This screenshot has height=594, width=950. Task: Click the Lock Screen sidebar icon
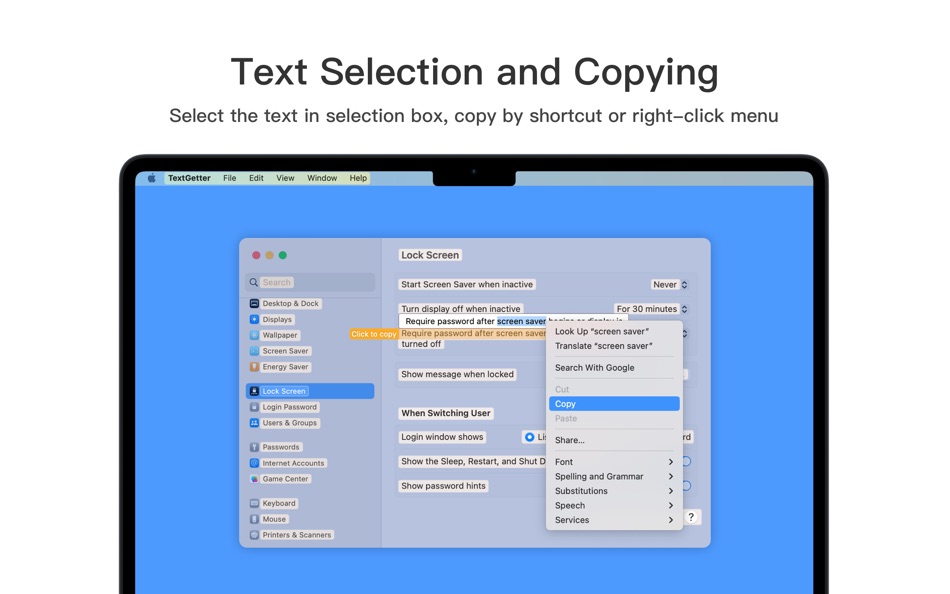(254, 391)
